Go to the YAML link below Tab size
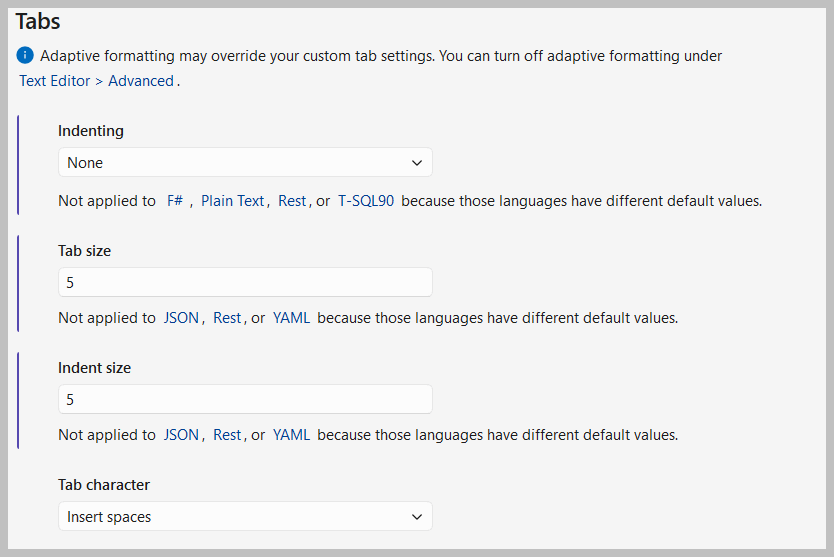The height and width of the screenshot is (557, 834). tap(291, 318)
